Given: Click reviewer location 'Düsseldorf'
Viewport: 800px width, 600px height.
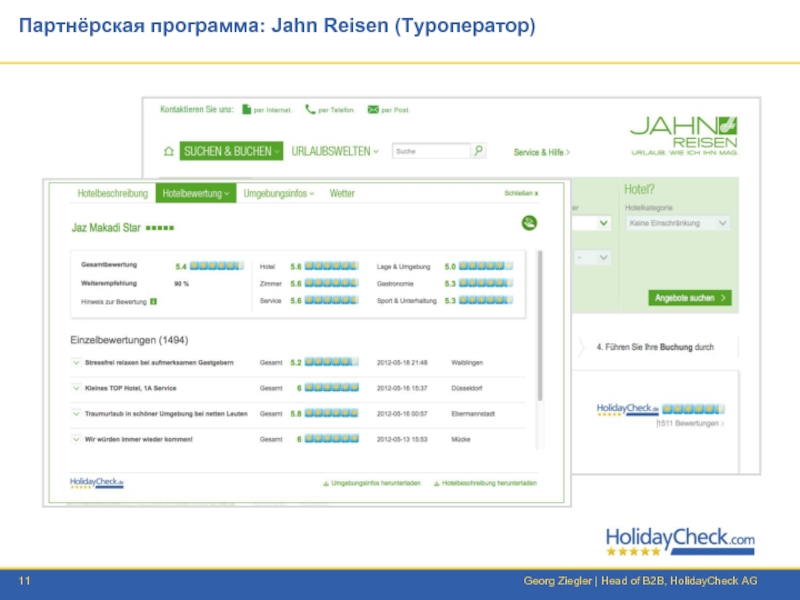Looking at the screenshot, I should pyautogui.click(x=467, y=388).
